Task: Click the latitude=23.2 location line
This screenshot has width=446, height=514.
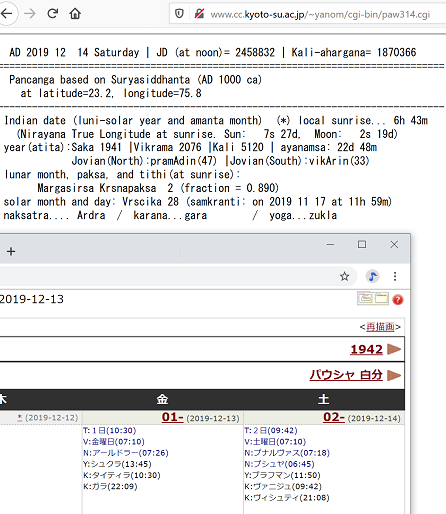Action: click(111, 93)
